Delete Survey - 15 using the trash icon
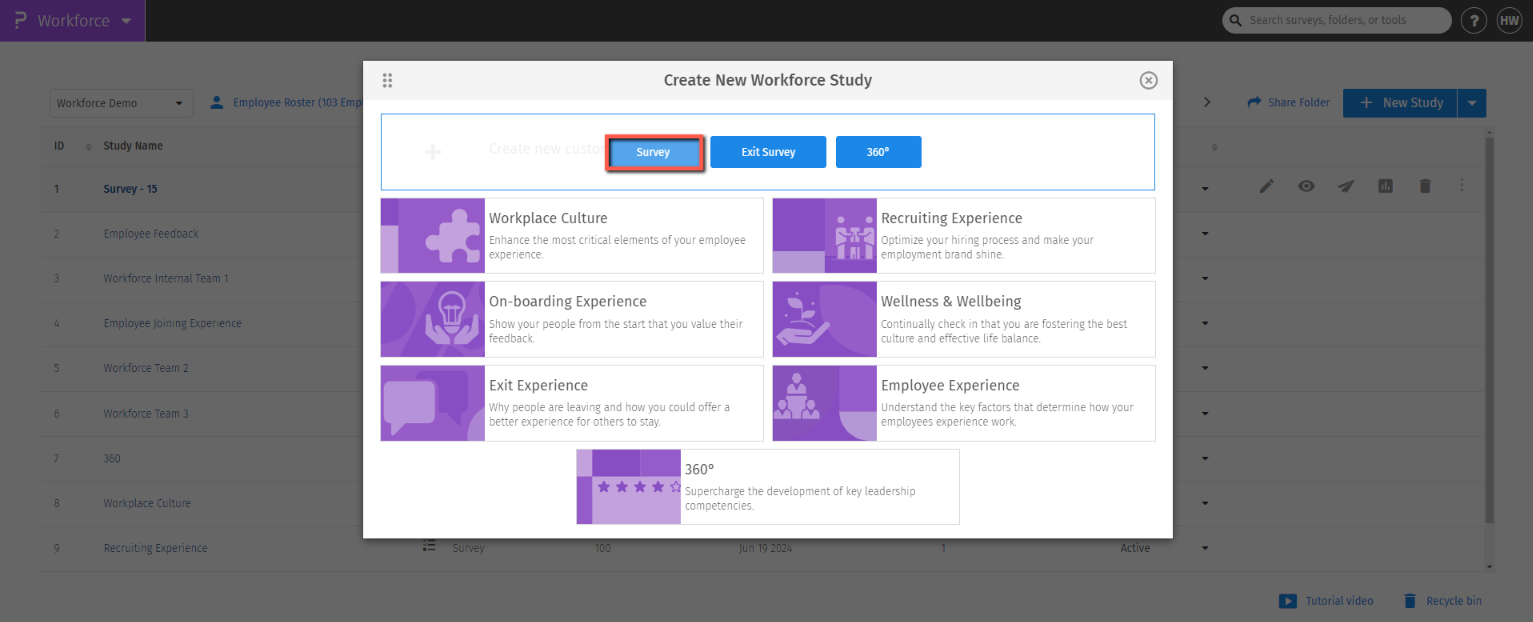Screen dimensions: 1533x622 pos(1425,186)
